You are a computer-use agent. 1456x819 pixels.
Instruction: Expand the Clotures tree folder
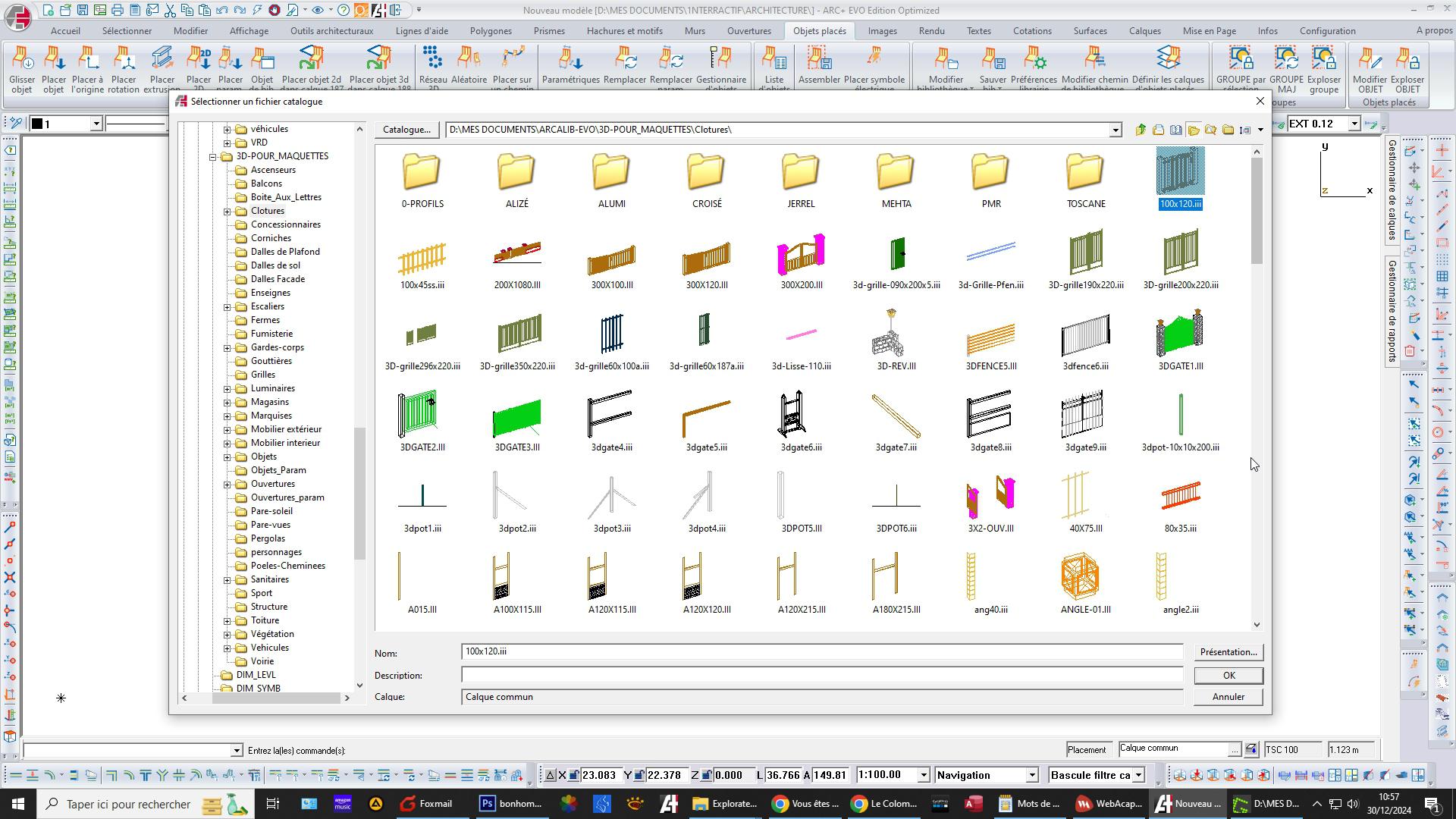tap(227, 211)
